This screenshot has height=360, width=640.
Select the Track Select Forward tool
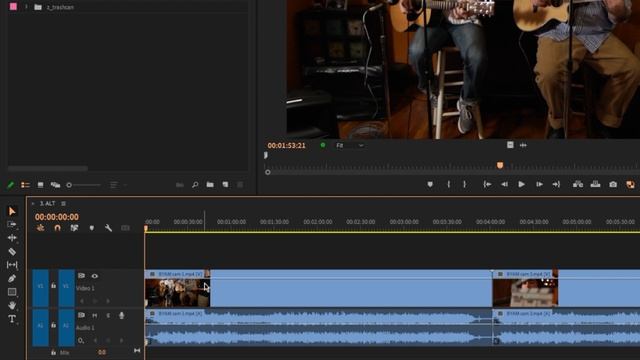(12, 224)
